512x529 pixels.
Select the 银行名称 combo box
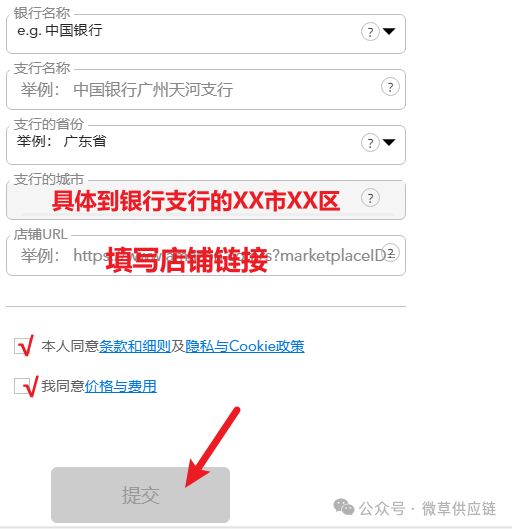(206, 34)
